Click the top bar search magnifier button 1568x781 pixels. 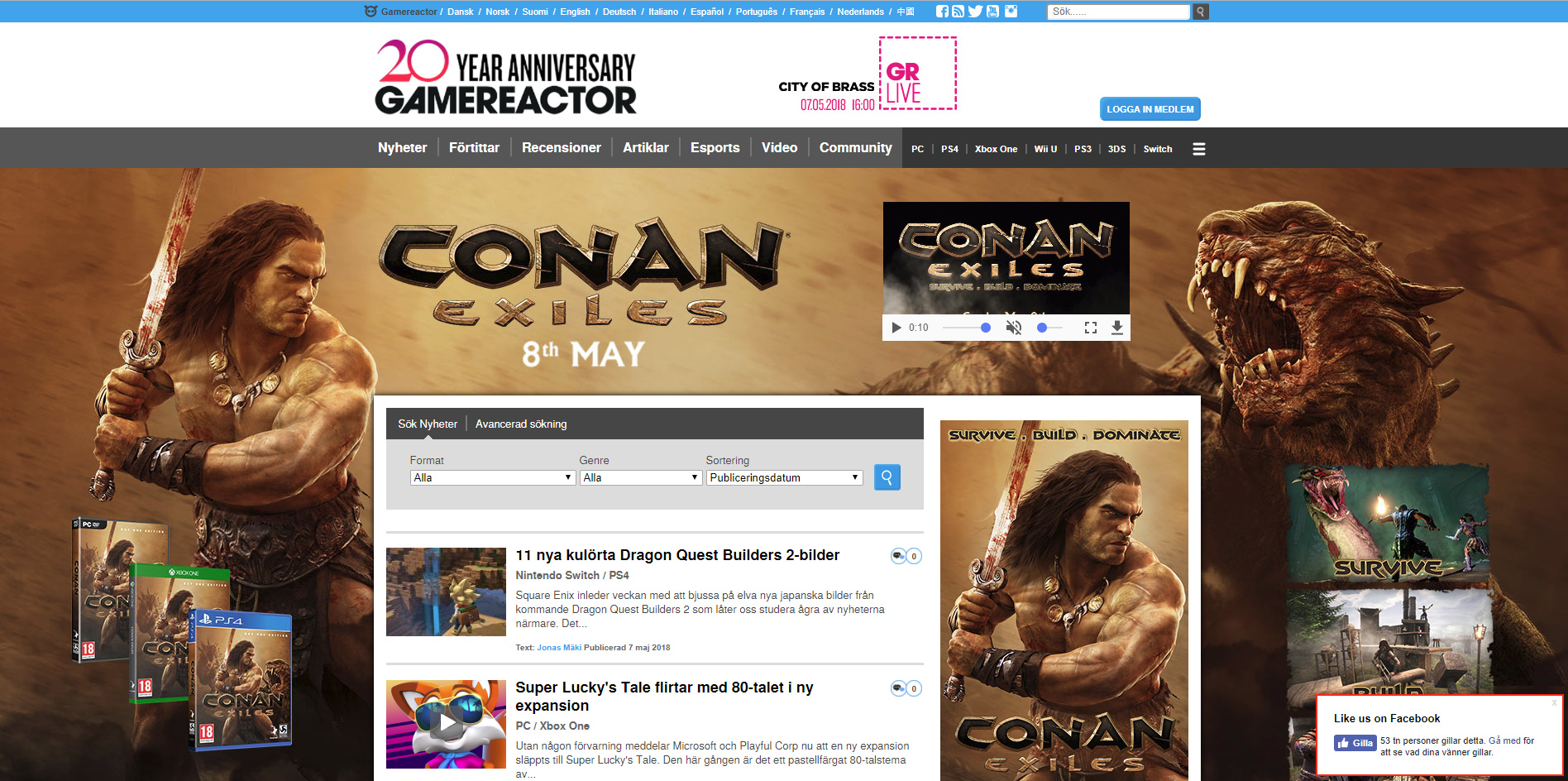[1200, 12]
